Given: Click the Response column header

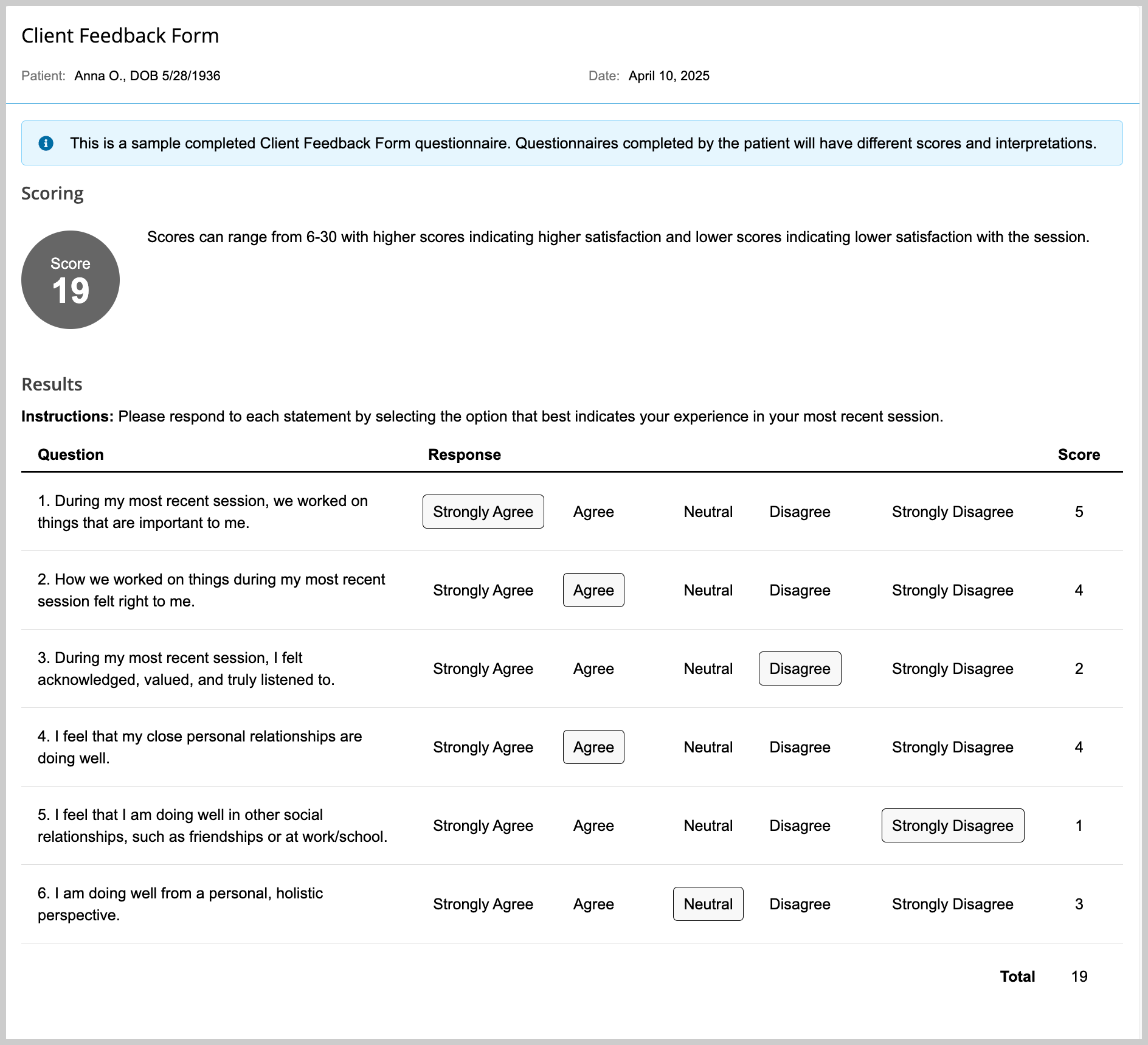Looking at the screenshot, I should (x=464, y=454).
